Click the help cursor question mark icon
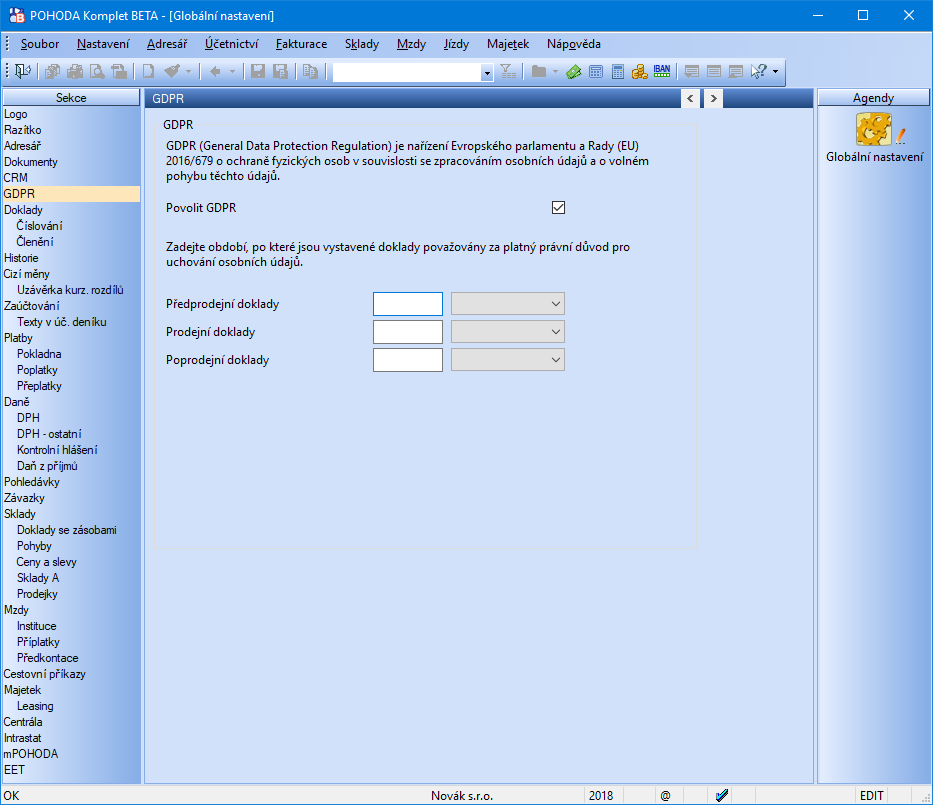Image resolution: width=933 pixels, height=805 pixels. pyautogui.click(x=759, y=72)
